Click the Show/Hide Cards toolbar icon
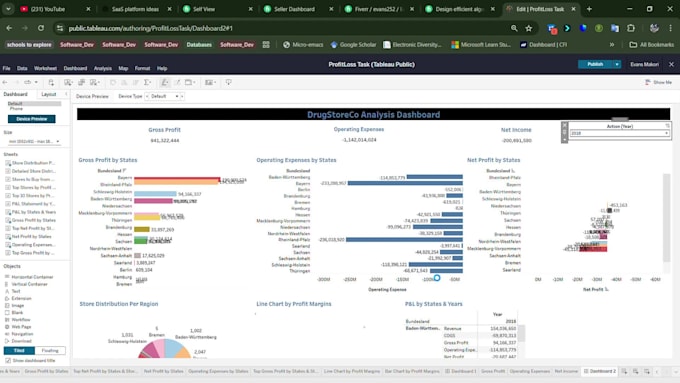680x383 pixels. pyautogui.click(x=209, y=82)
